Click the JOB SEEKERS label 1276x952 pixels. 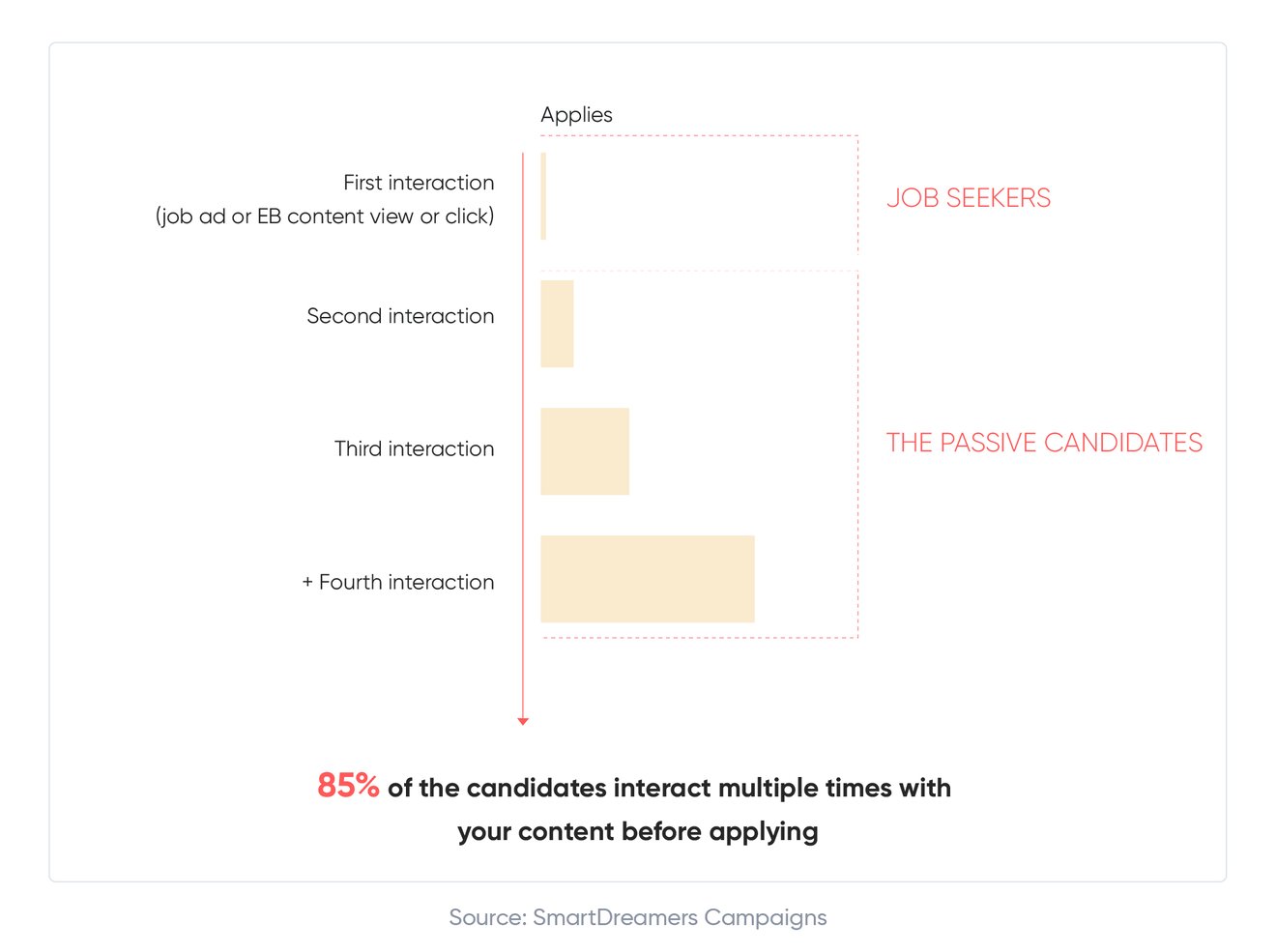click(x=969, y=198)
